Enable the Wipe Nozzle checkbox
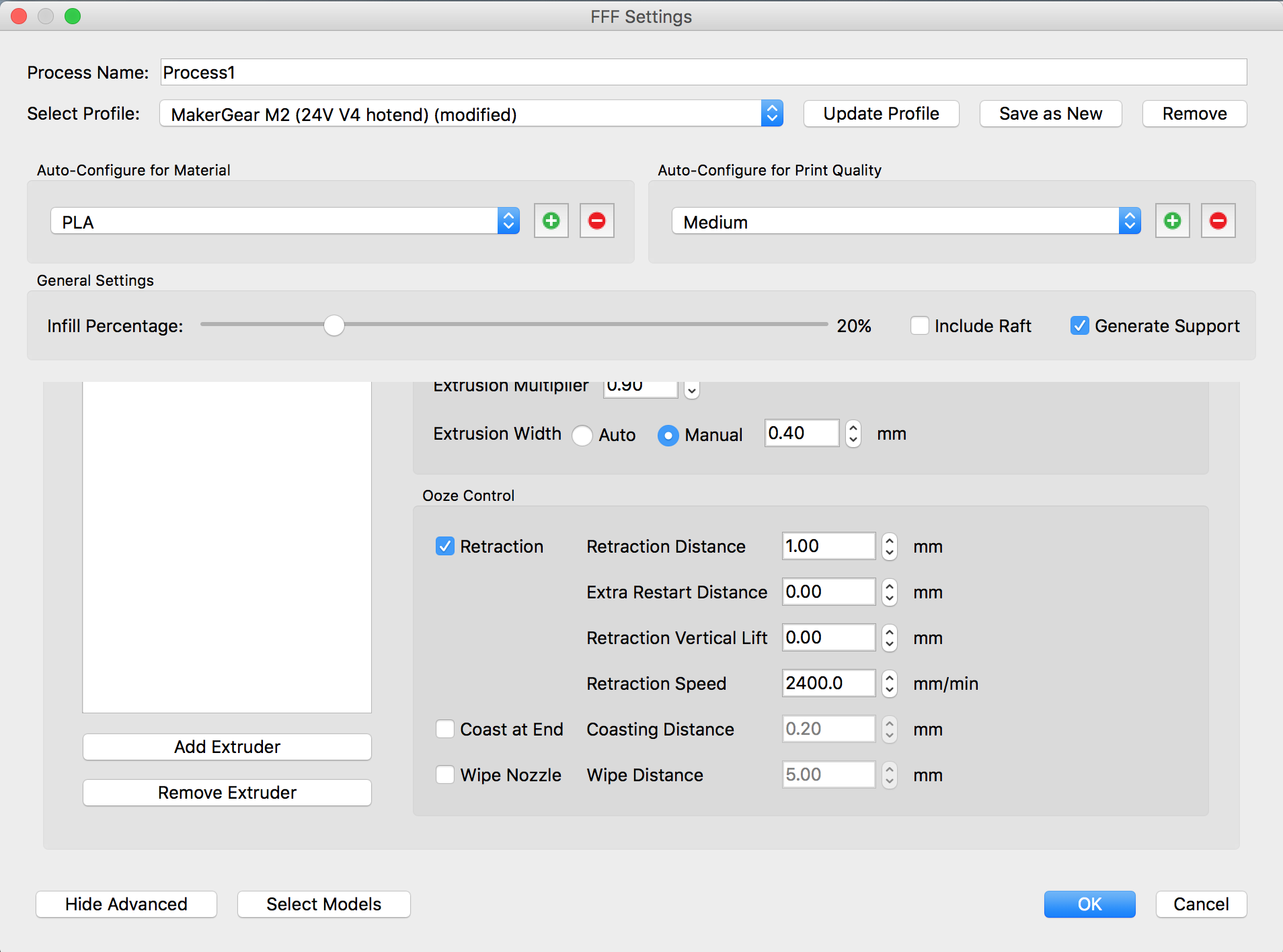This screenshot has width=1283, height=952. (445, 775)
